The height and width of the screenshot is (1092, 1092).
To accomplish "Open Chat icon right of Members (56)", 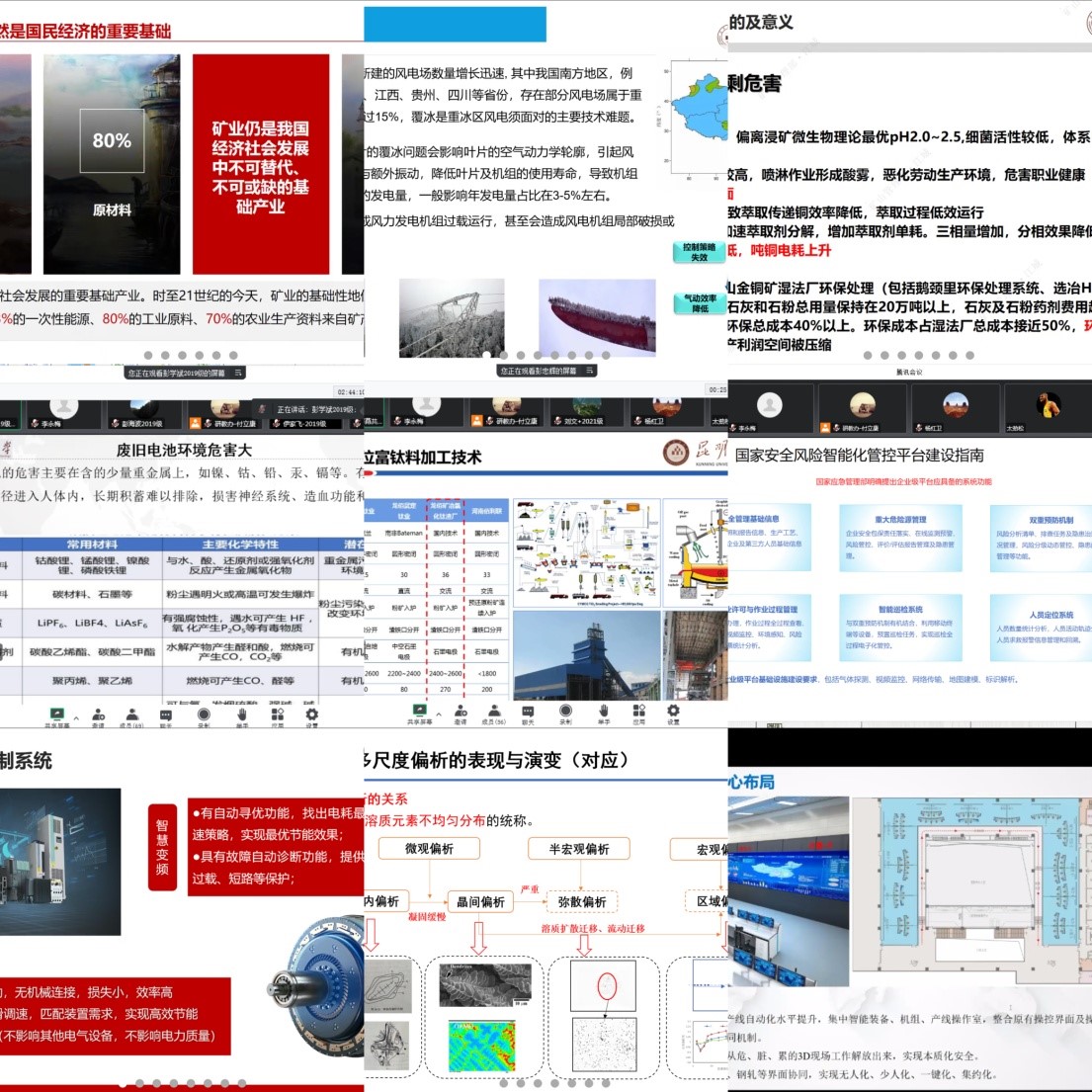I will (528, 713).
